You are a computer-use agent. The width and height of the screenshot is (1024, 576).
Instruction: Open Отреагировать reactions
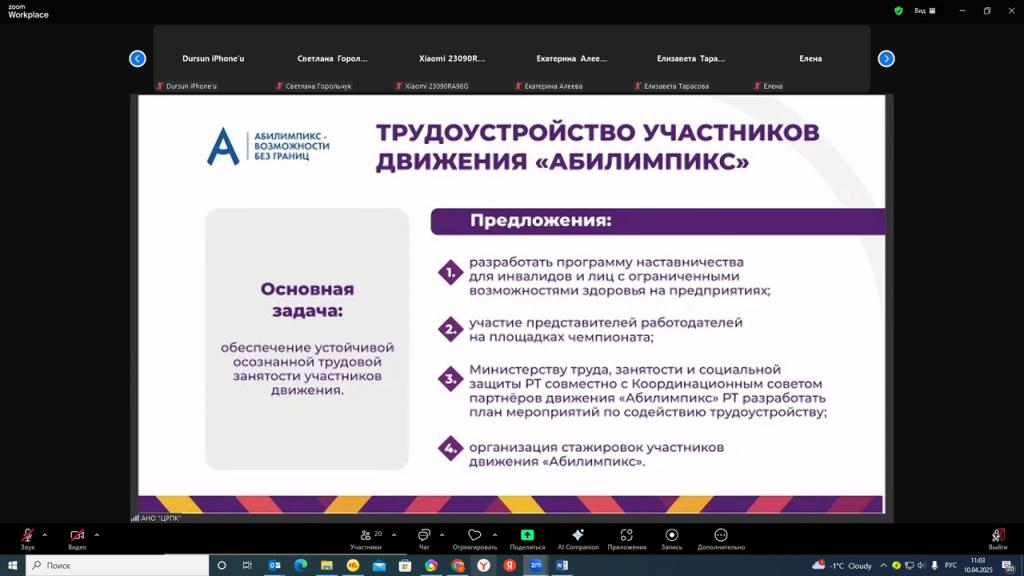click(x=475, y=538)
